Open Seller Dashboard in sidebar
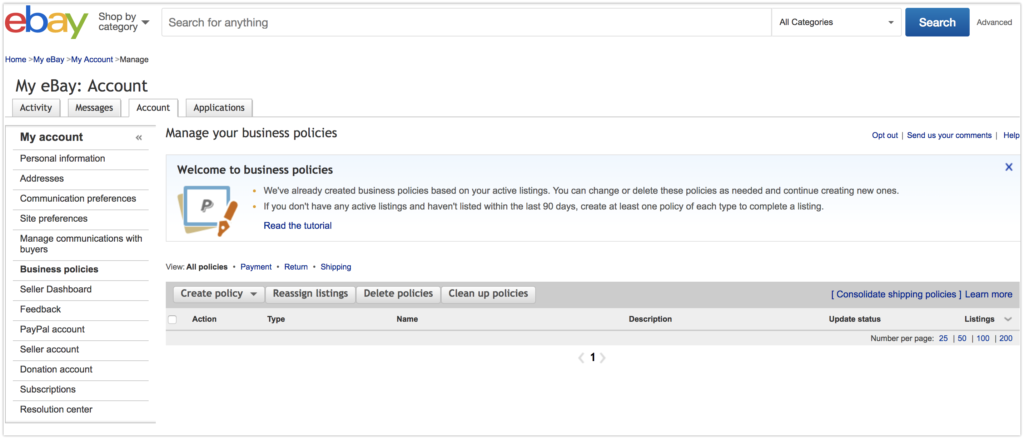This screenshot has height=439, width=1024. coord(56,289)
